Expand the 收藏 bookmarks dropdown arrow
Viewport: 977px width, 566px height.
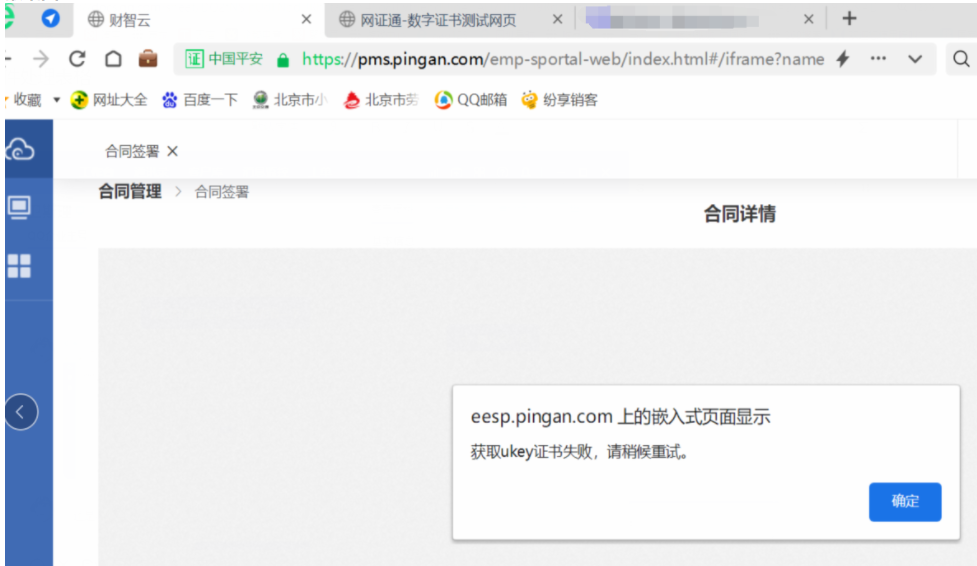click(x=56, y=100)
